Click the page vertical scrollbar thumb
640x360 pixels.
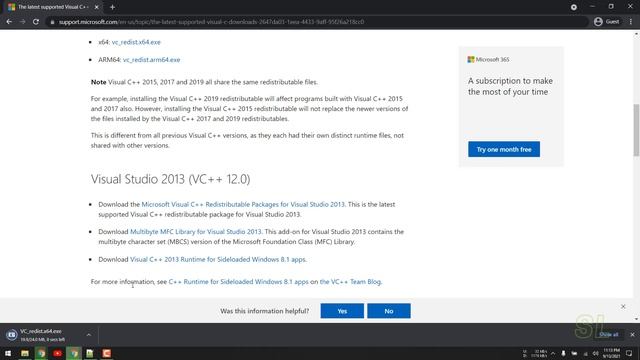pyautogui.click(x=636, y=130)
